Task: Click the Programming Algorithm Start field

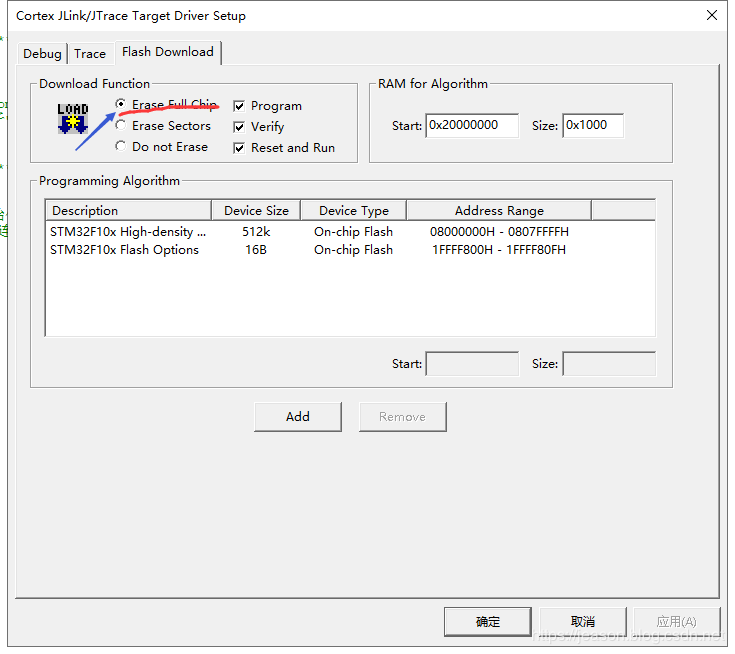Action: coord(472,363)
